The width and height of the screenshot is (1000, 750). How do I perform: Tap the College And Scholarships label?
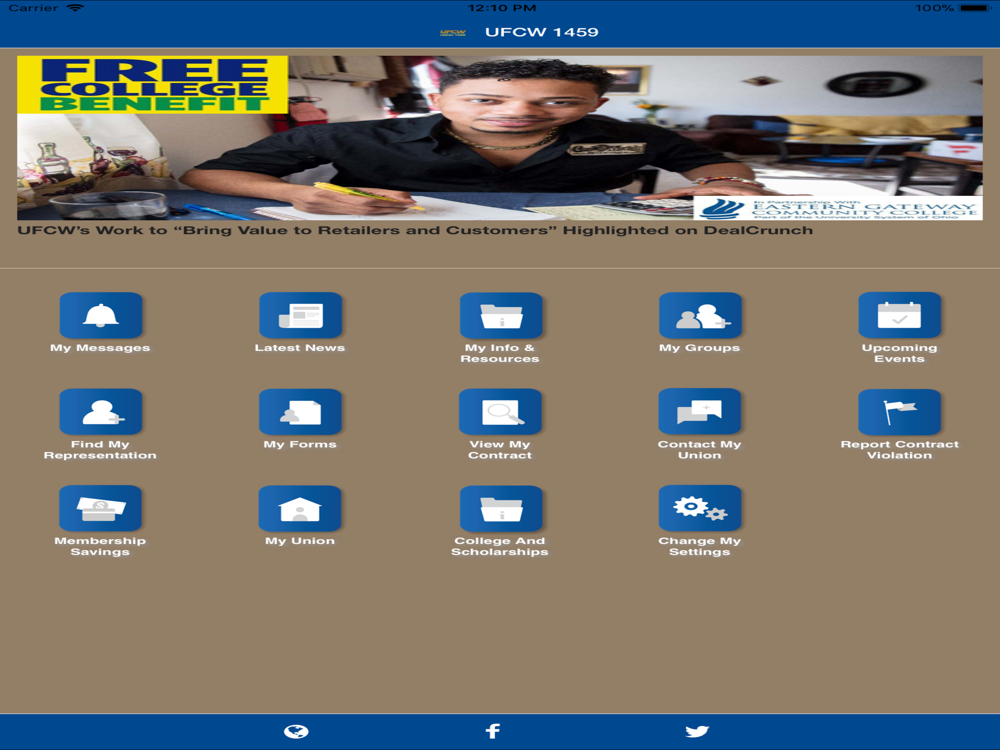click(500, 546)
